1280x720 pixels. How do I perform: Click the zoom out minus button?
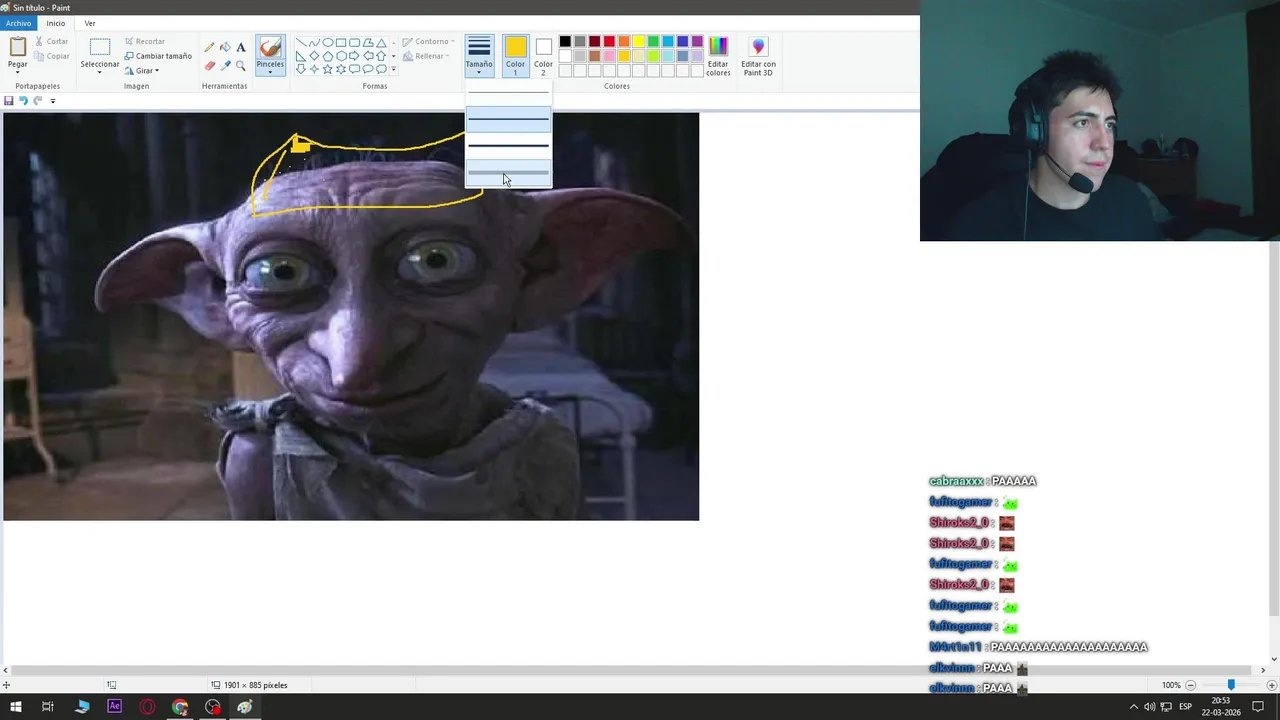click(1191, 685)
